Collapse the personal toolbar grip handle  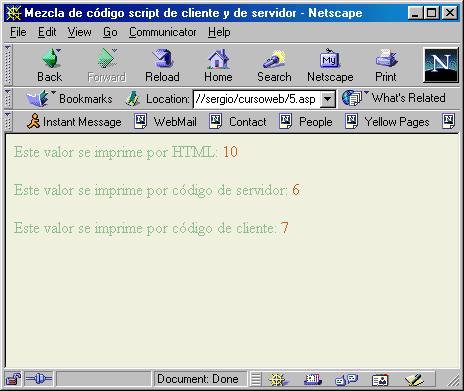[8, 121]
